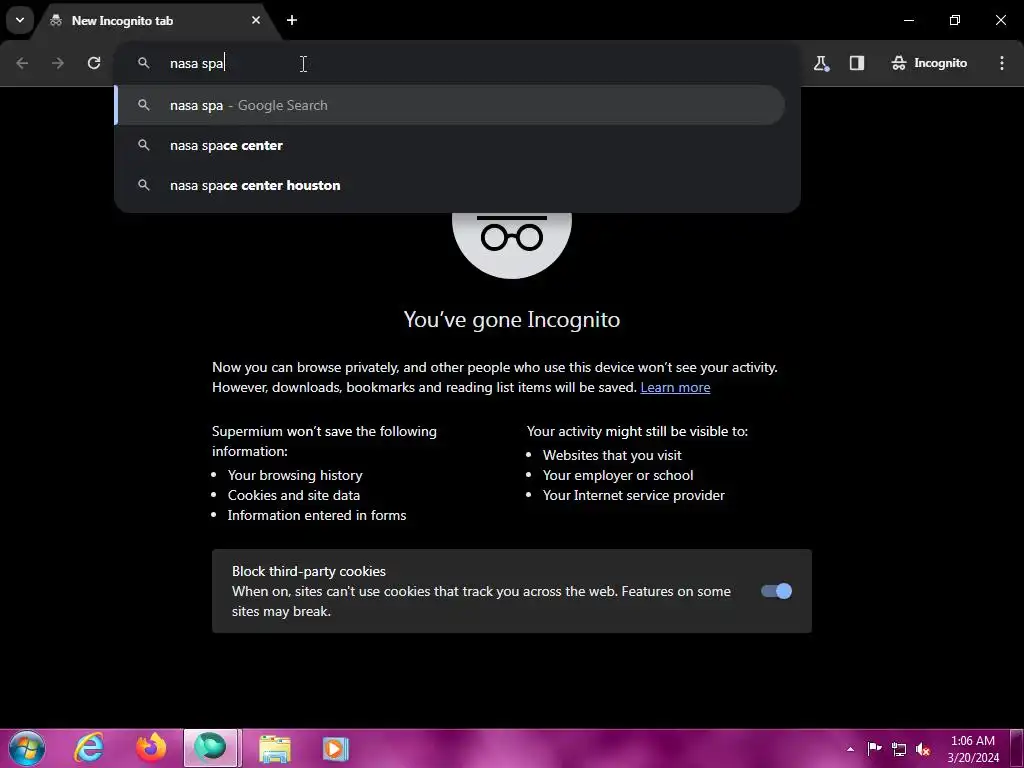Screen dimensions: 1024x768
Task: Select 'nasa spa - Google Search' suggestion
Action: [x=450, y=105]
